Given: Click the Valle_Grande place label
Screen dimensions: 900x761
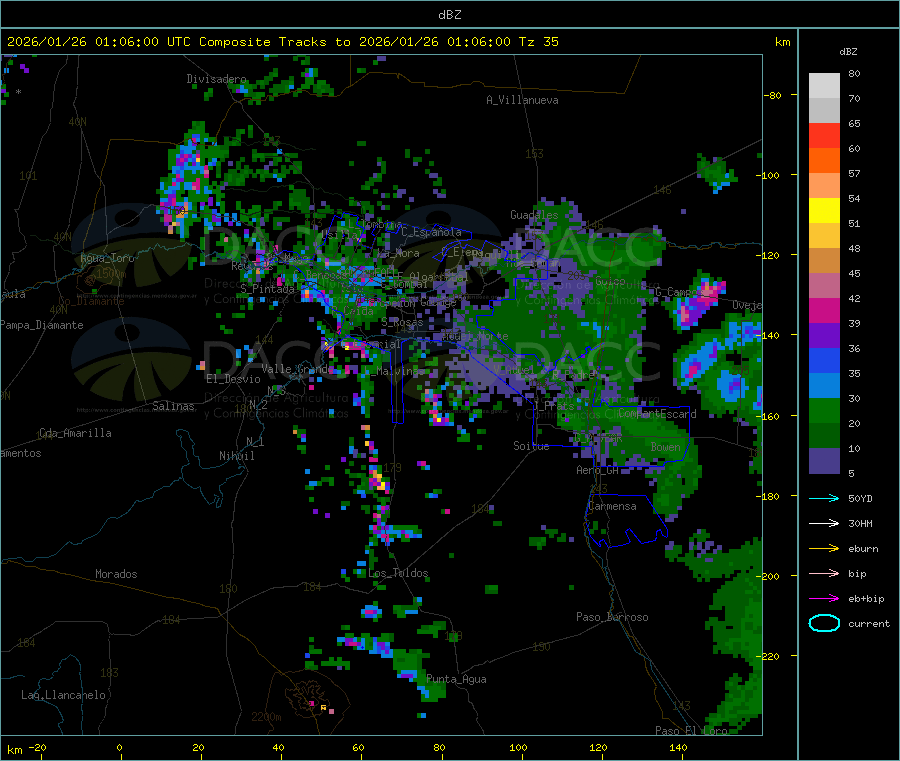Looking at the screenshot, I should (297, 368).
